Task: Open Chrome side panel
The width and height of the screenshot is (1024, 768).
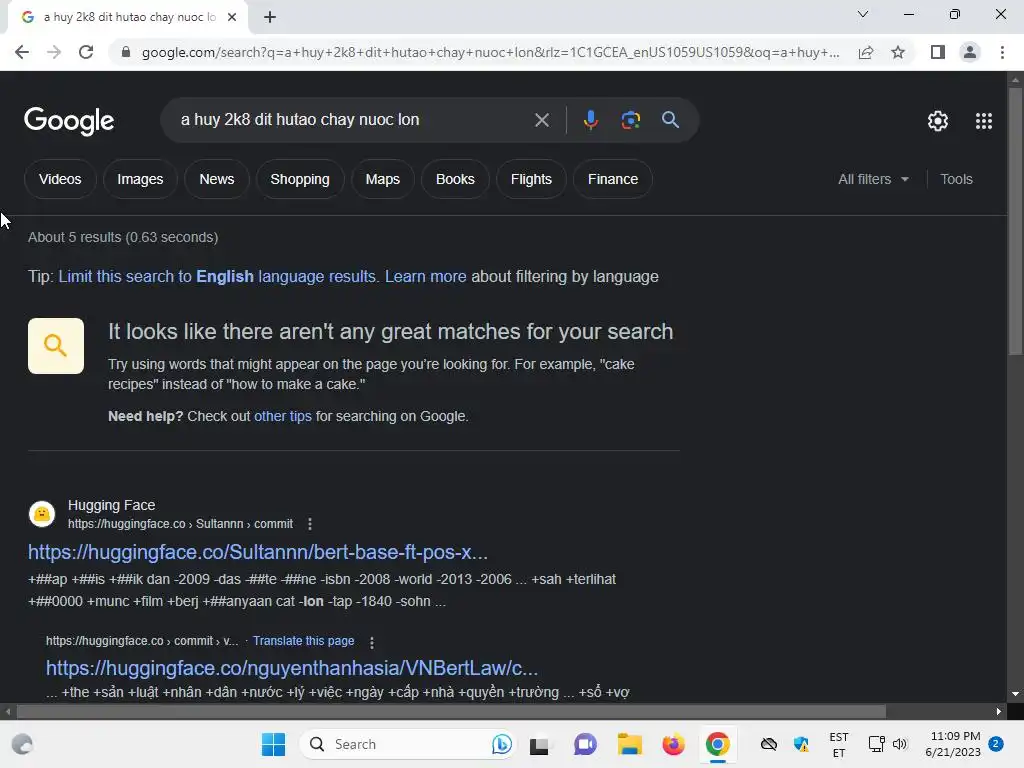Action: (938, 52)
